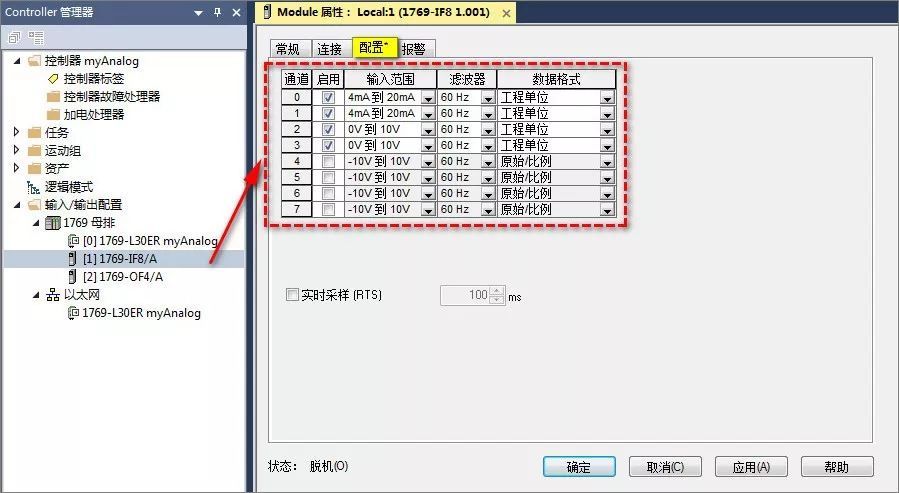
Task: Expand the 任务 tree node
Action: pyautogui.click(x=16, y=132)
